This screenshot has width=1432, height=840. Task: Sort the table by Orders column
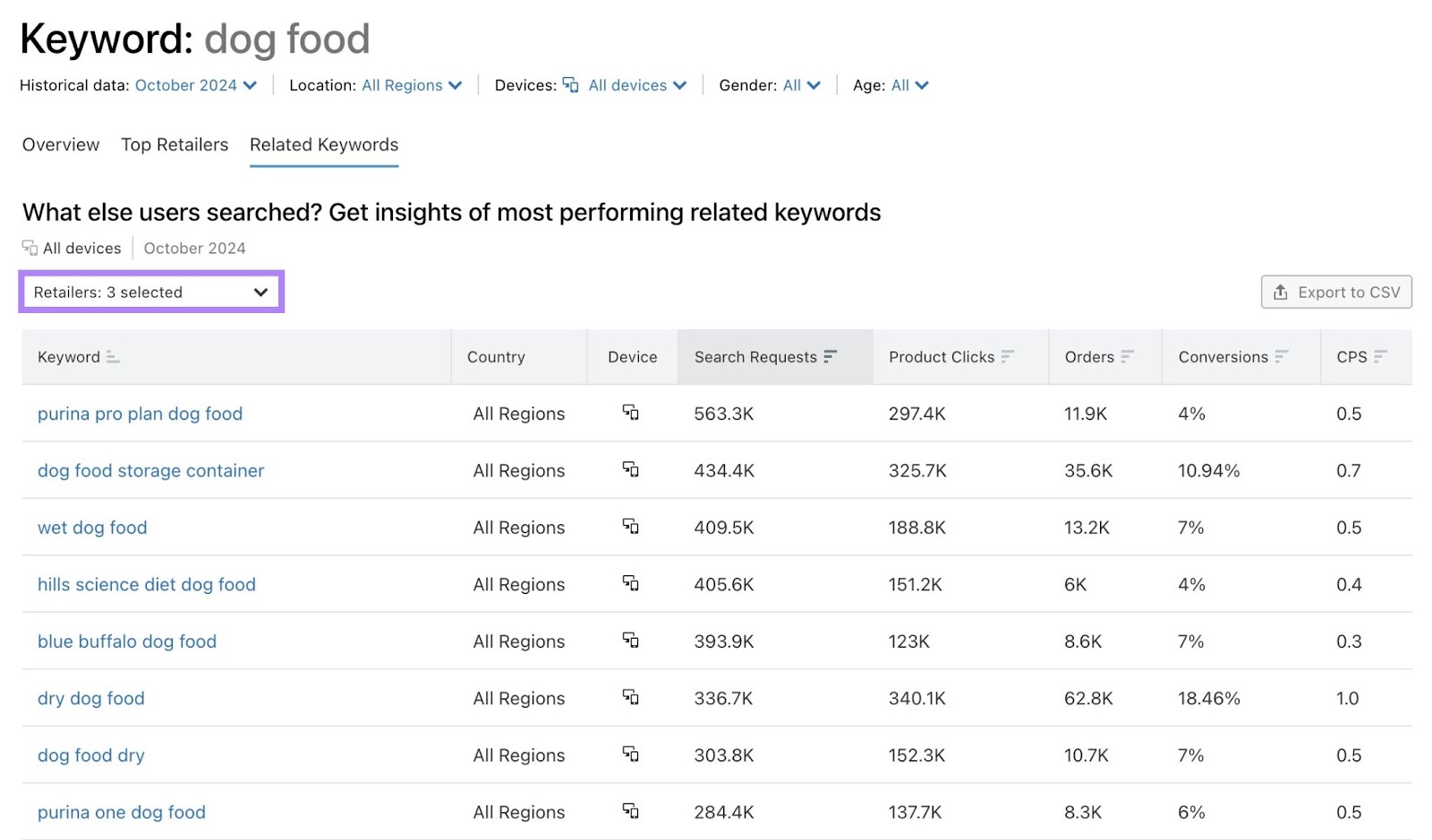pyautogui.click(x=1129, y=356)
